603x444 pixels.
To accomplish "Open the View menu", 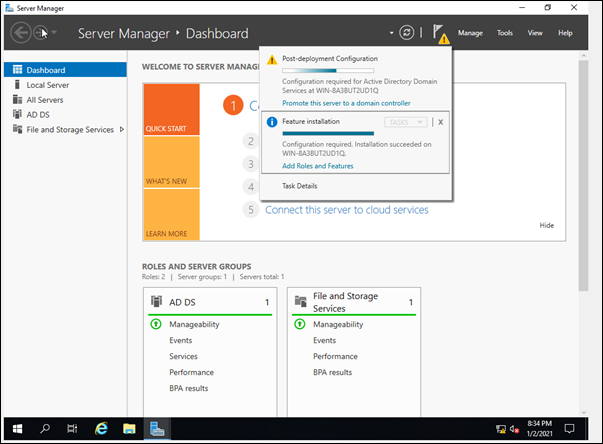I will coord(535,33).
